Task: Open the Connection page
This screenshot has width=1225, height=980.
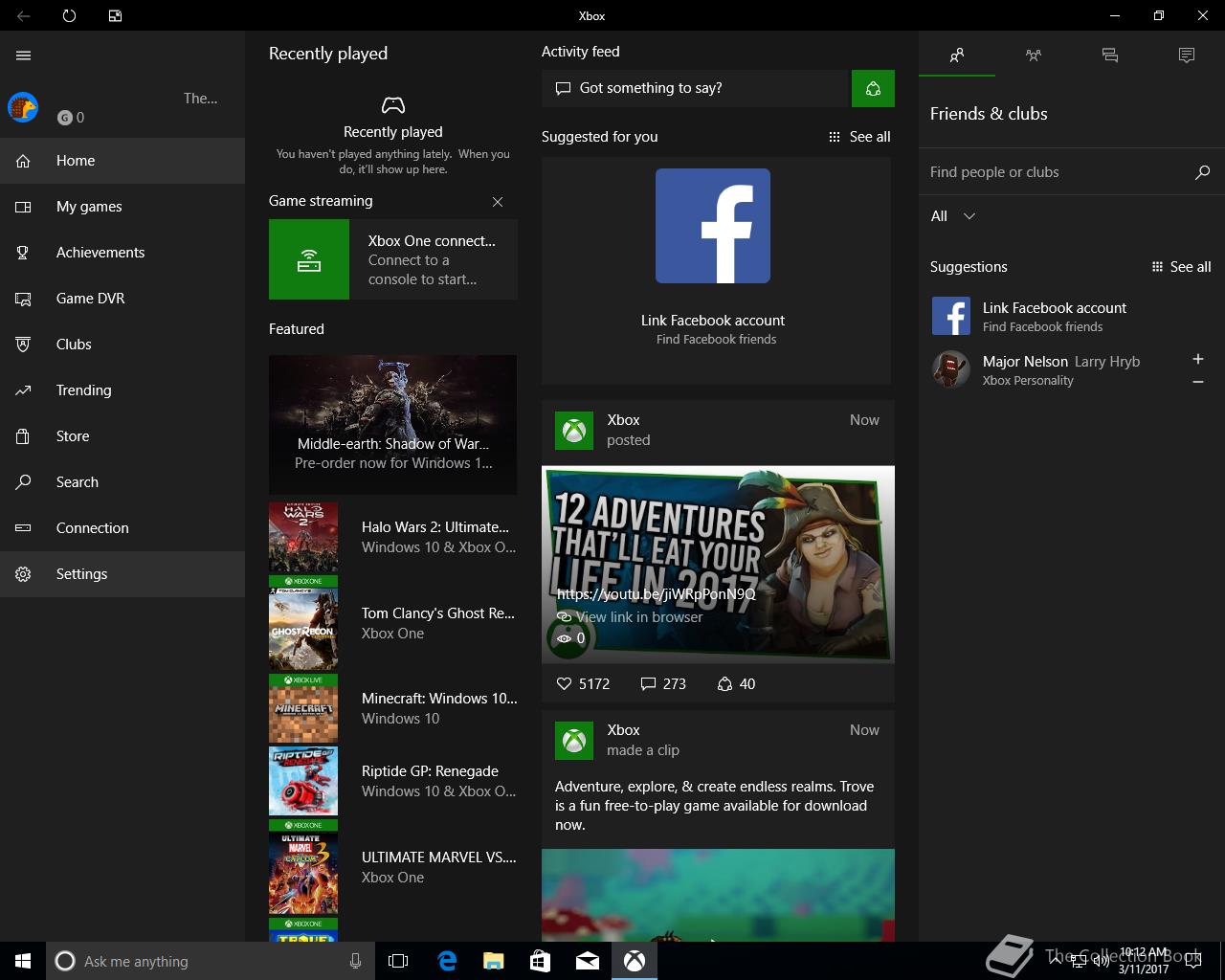Action: (122, 528)
